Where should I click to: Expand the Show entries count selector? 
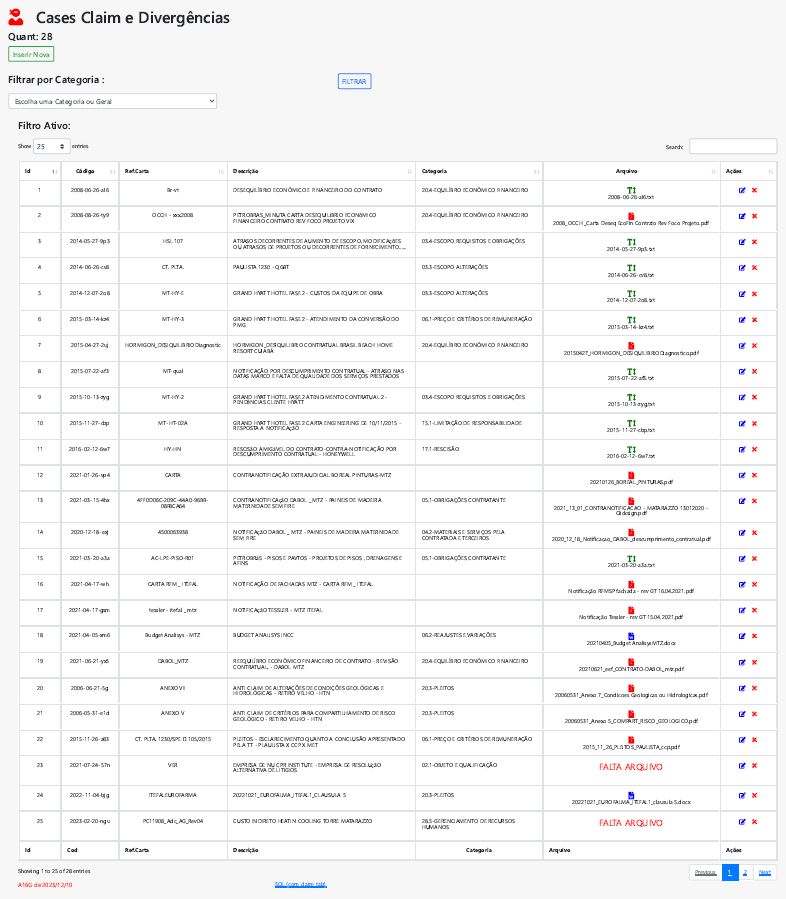coord(50,146)
